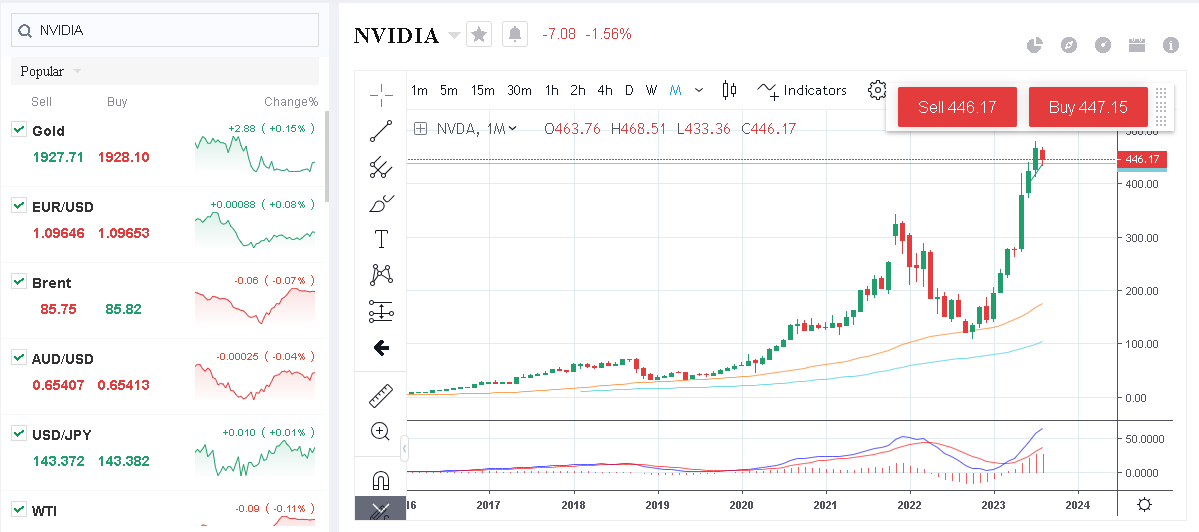
Task: Open the info icon at top right
Action: (x=1171, y=45)
